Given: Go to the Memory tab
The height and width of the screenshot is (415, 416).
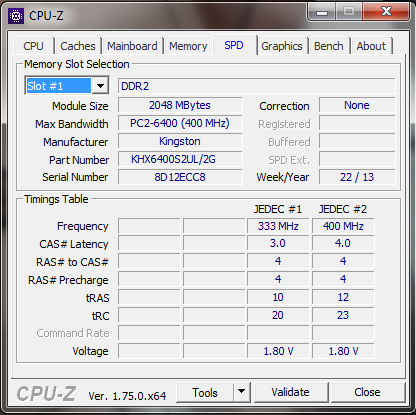Looking at the screenshot, I should pos(188,46).
